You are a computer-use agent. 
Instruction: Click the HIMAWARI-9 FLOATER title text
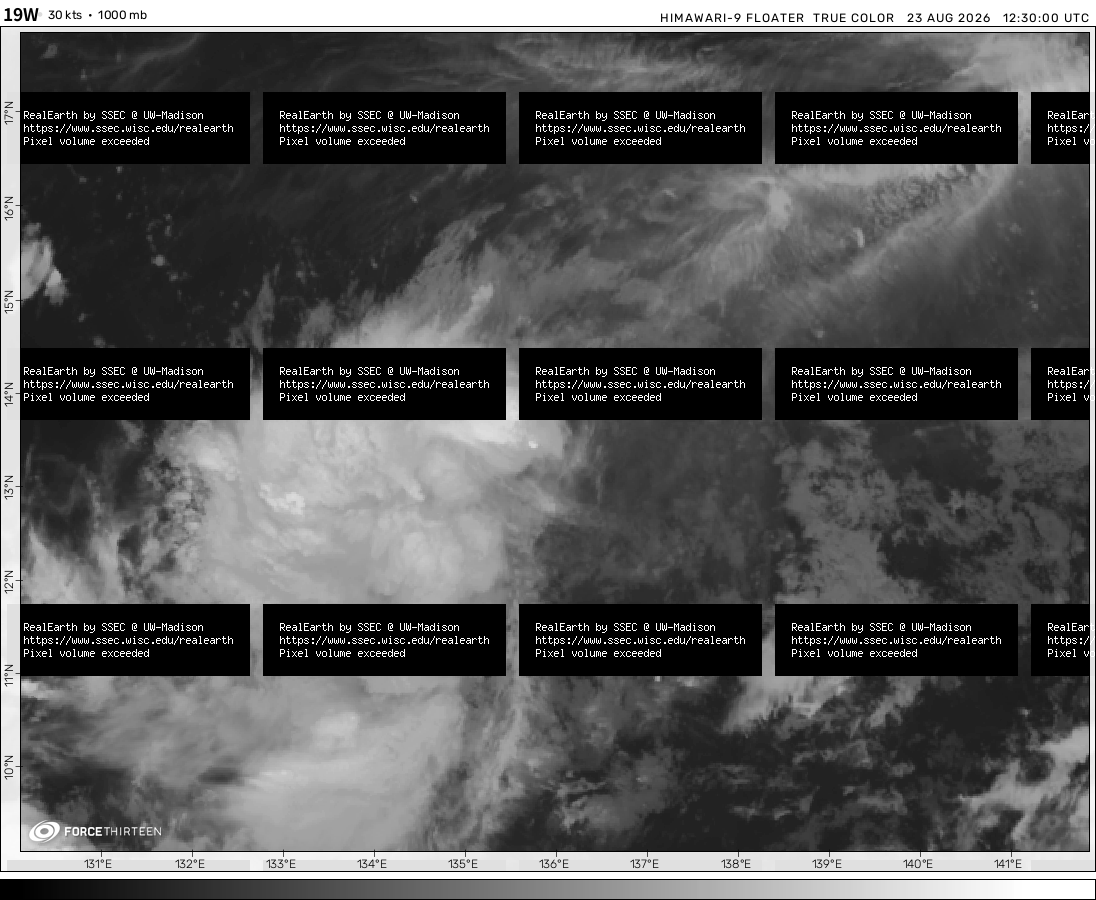732,18
